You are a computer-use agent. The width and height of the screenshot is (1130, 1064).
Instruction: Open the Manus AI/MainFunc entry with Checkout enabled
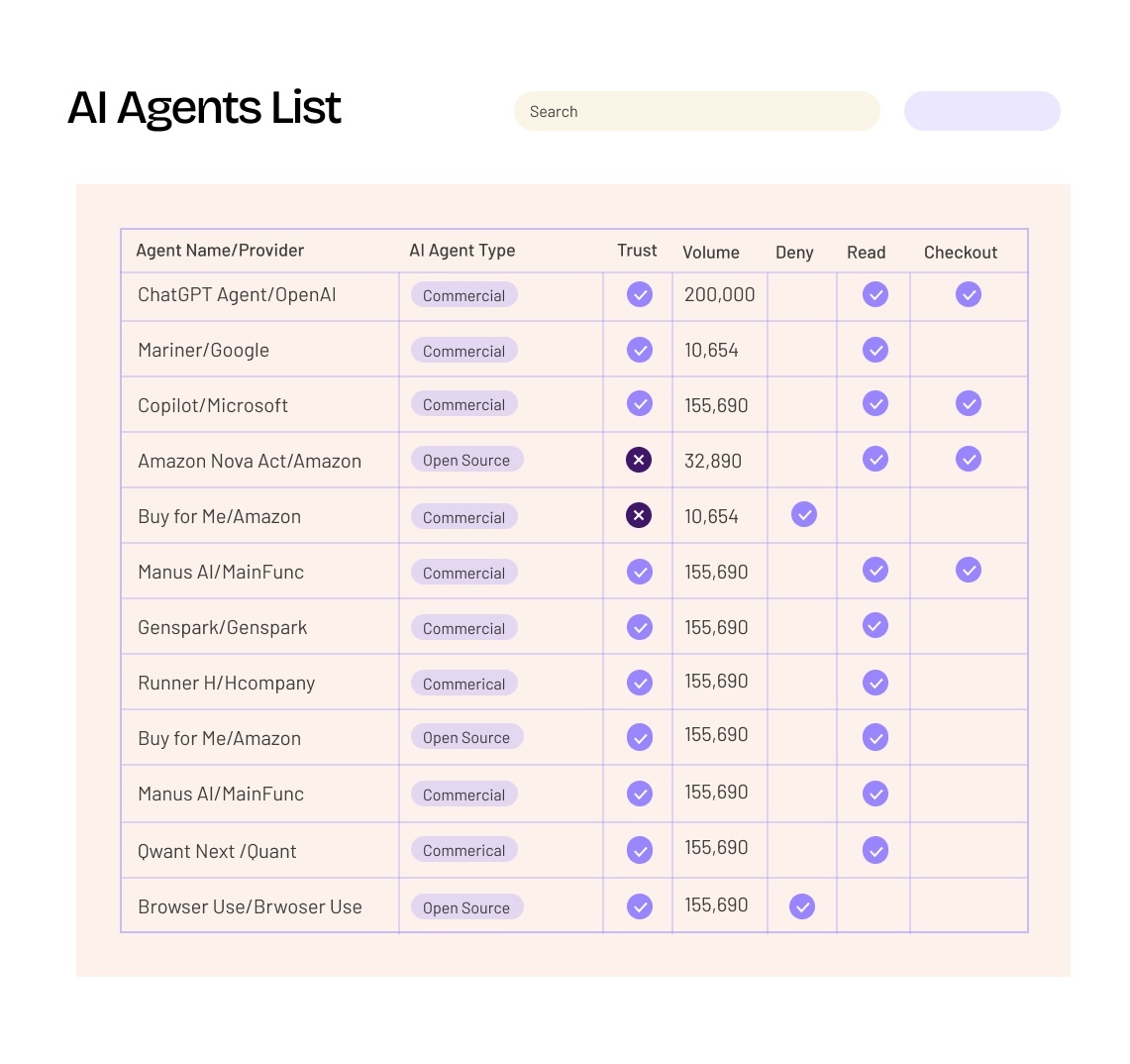(x=221, y=572)
